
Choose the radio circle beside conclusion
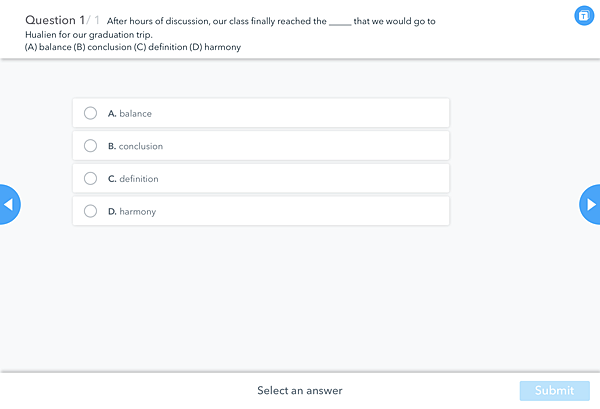pos(90,146)
